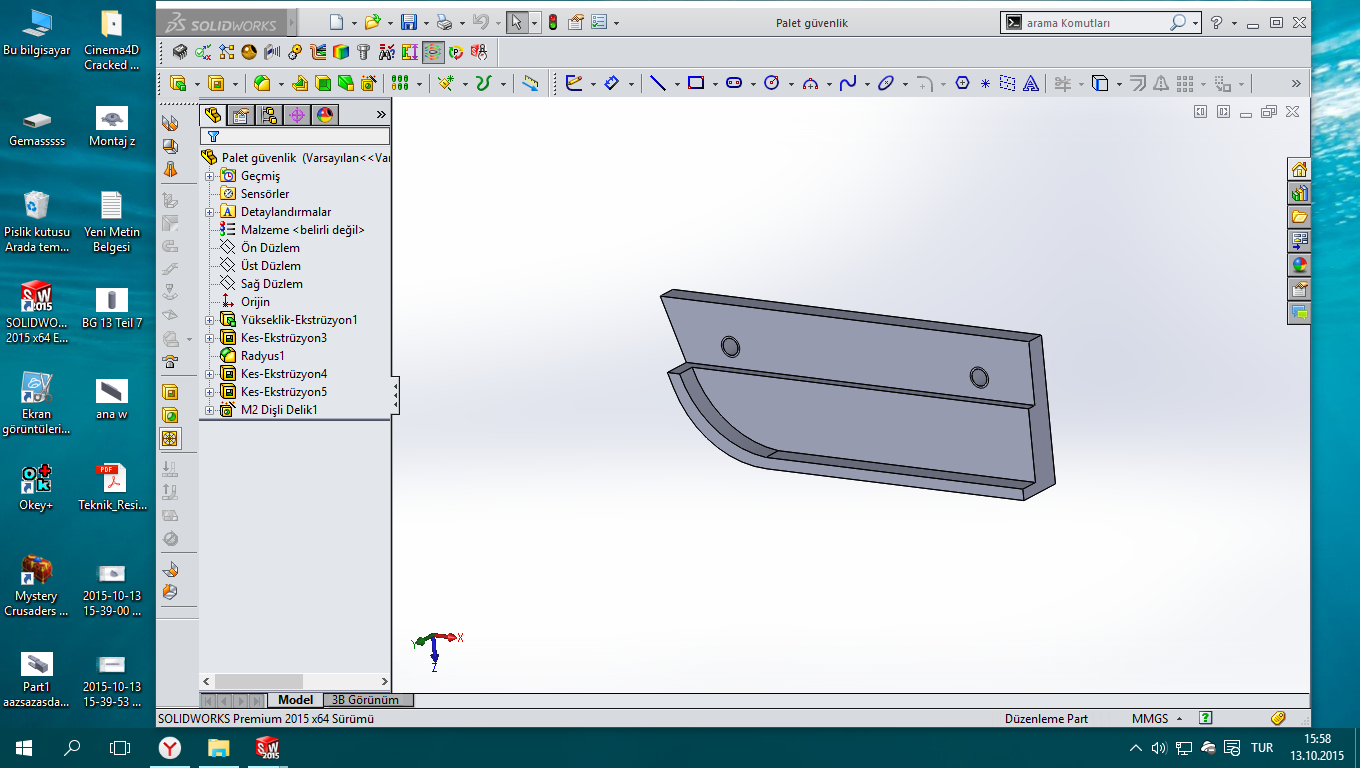Screen dimensions: 1360x768
Task: Open Yandex browser from the taskbar
Action: click(171, 747)
